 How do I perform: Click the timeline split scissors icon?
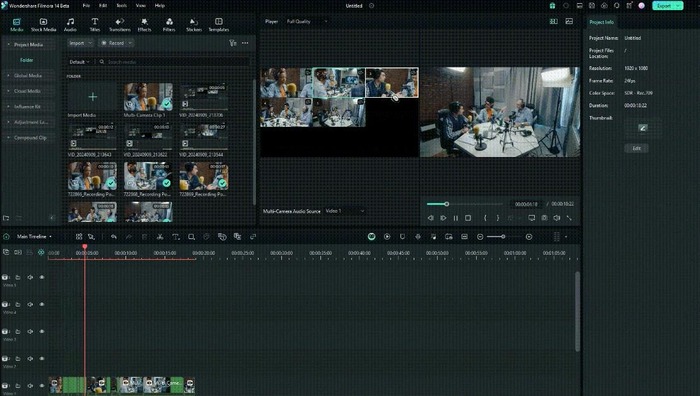coord(160,237)
